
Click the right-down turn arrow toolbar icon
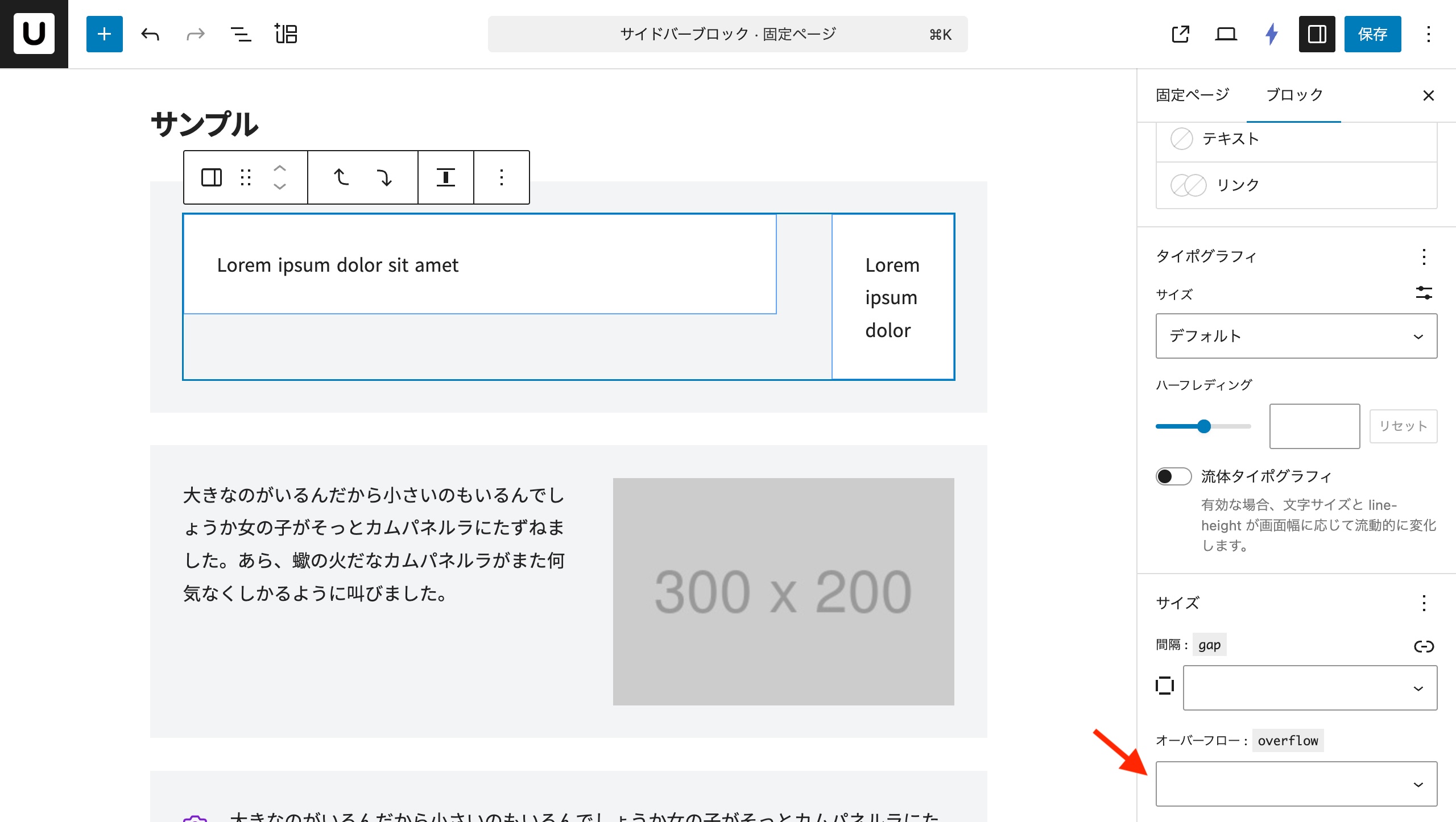point(384,177)
